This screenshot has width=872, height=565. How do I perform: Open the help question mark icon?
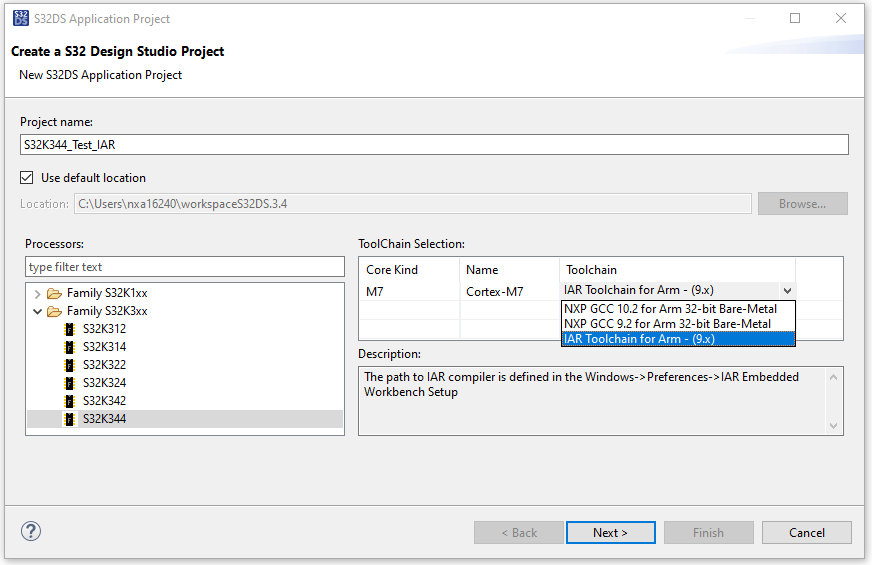pos(31,531)
